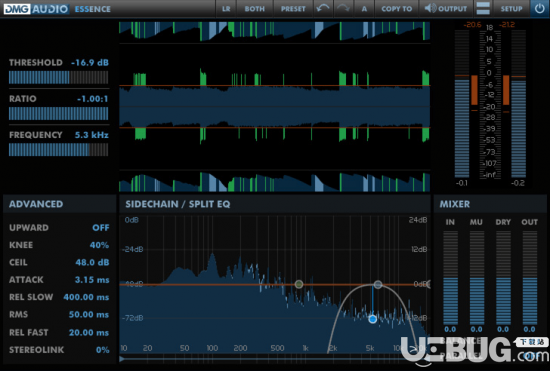Click the KNEE 40% value
Viewport: 550px width, 371px height.
click(99, 245)
